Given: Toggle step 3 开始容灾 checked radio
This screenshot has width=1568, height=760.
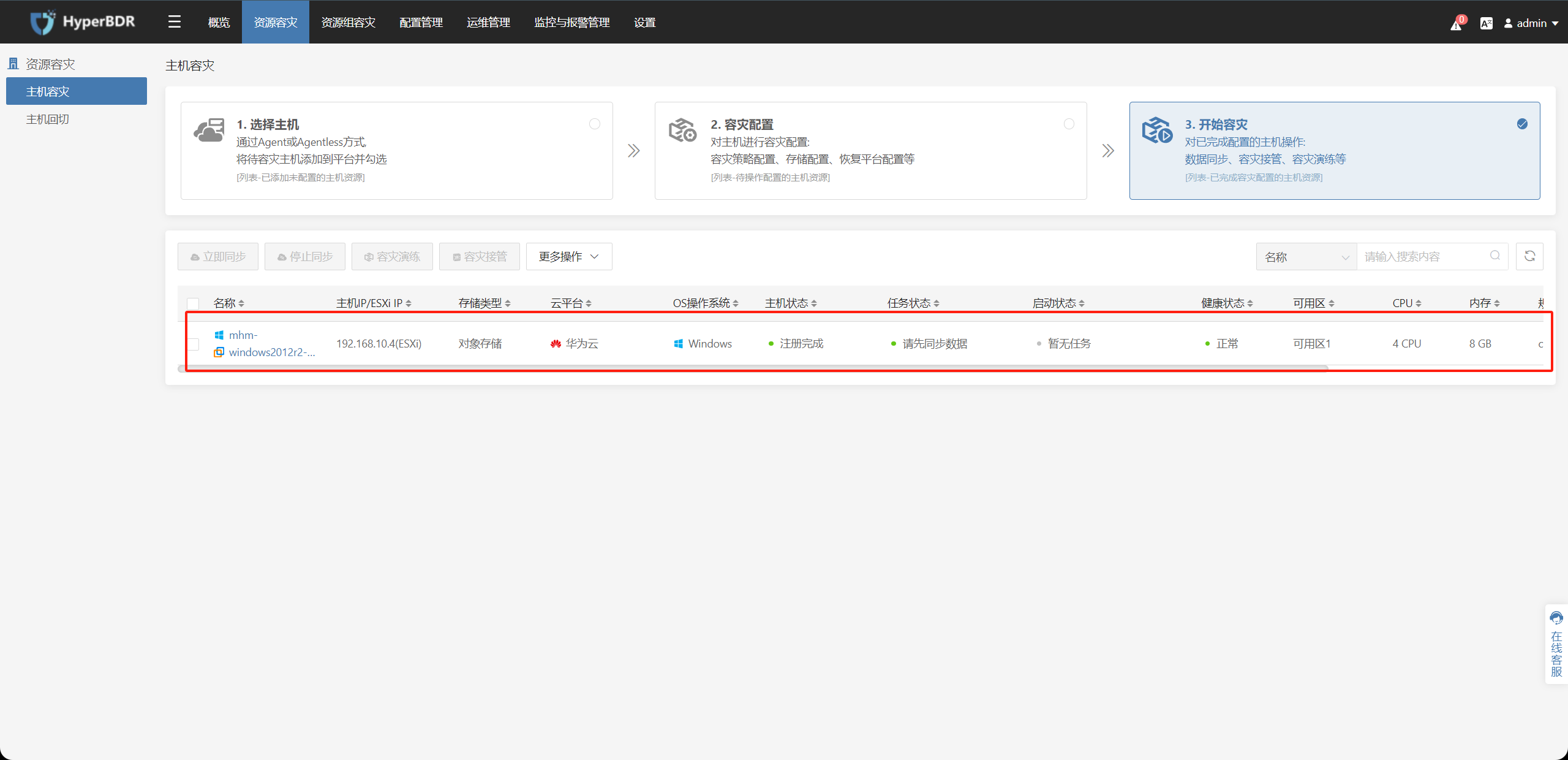Looking at the screenshot, I should coord(1522,124).
